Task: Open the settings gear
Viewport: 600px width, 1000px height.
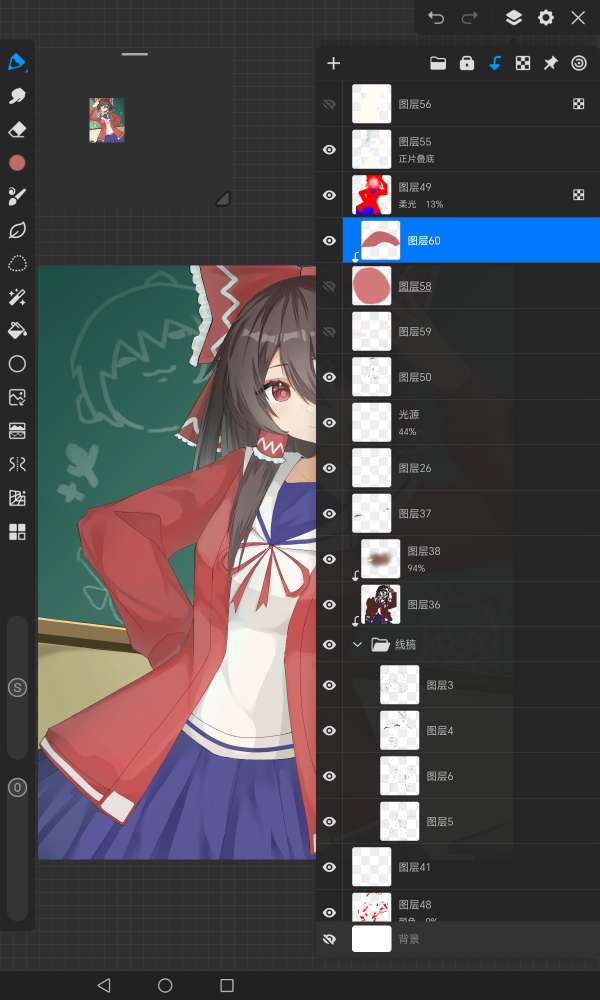Action: (x=546, y=18)
